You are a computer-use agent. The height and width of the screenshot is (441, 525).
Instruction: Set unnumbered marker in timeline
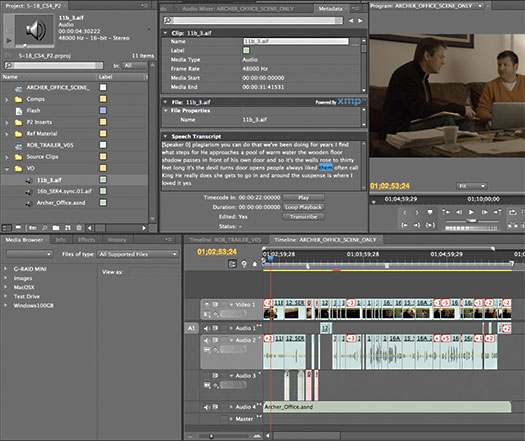254,264
